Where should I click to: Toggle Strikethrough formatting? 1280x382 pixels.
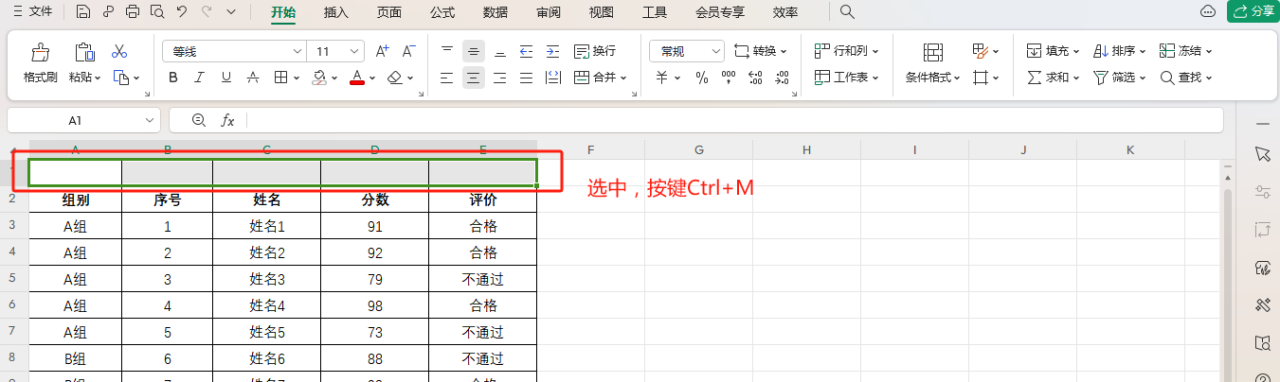253,77
